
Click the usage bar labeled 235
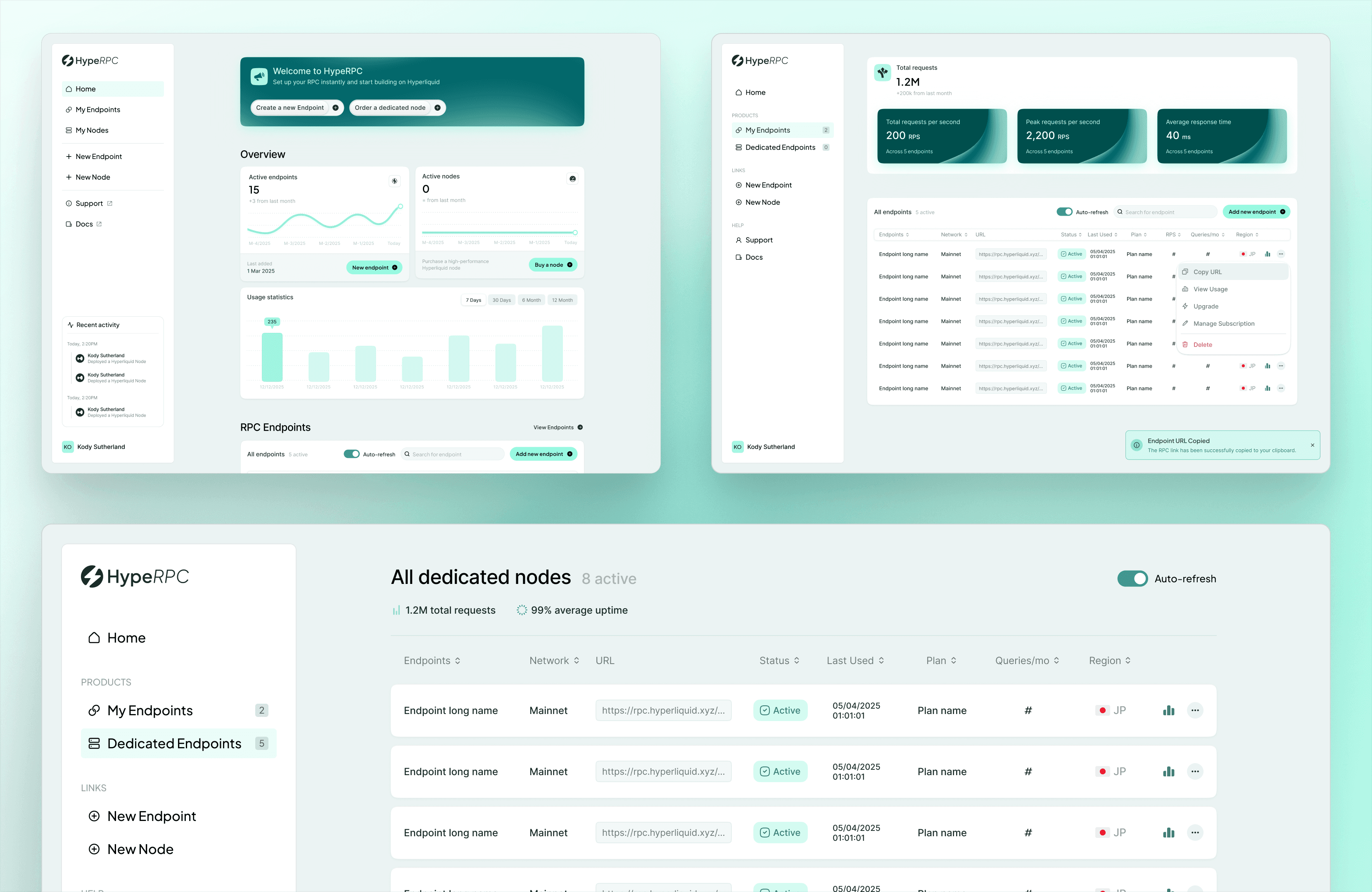click(x=272, y=357)
